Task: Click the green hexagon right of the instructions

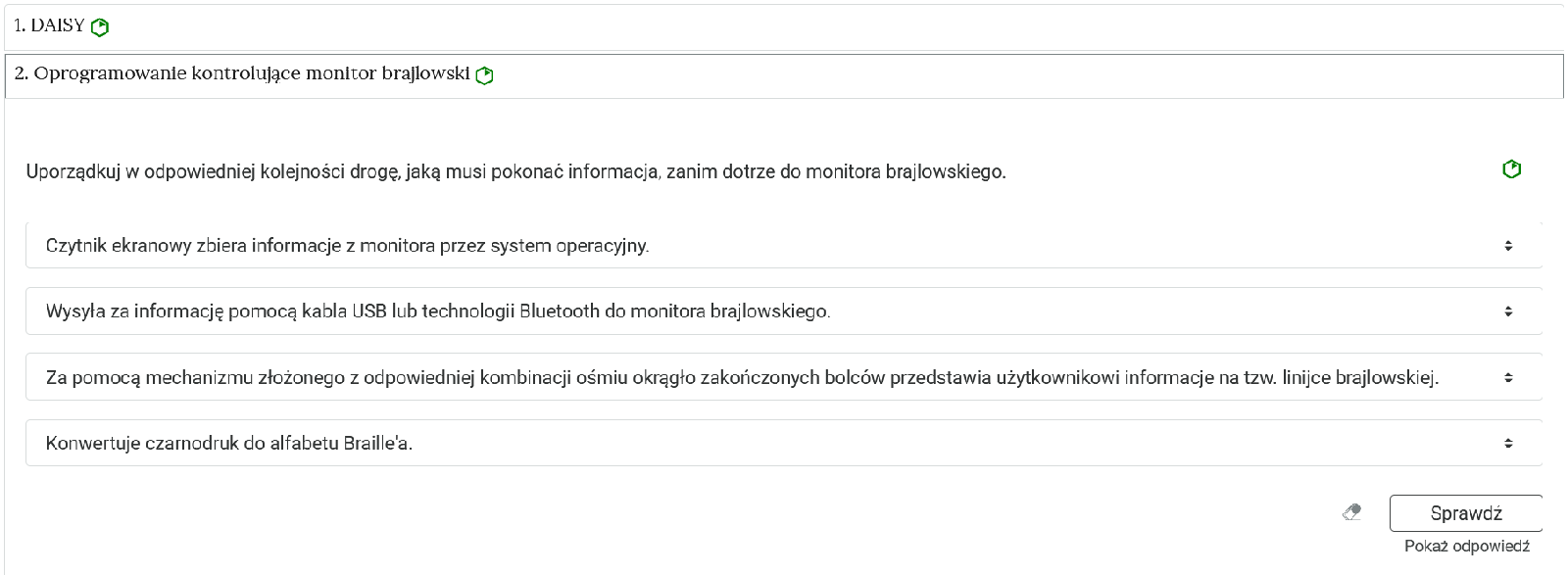Action: pyautogui.click(x=1511, y=169)
